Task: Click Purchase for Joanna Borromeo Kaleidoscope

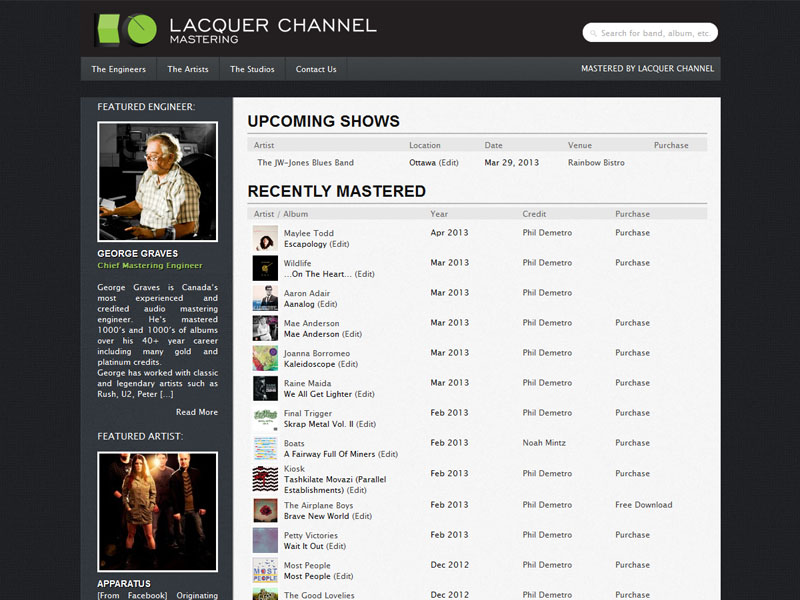Action: 633,353
